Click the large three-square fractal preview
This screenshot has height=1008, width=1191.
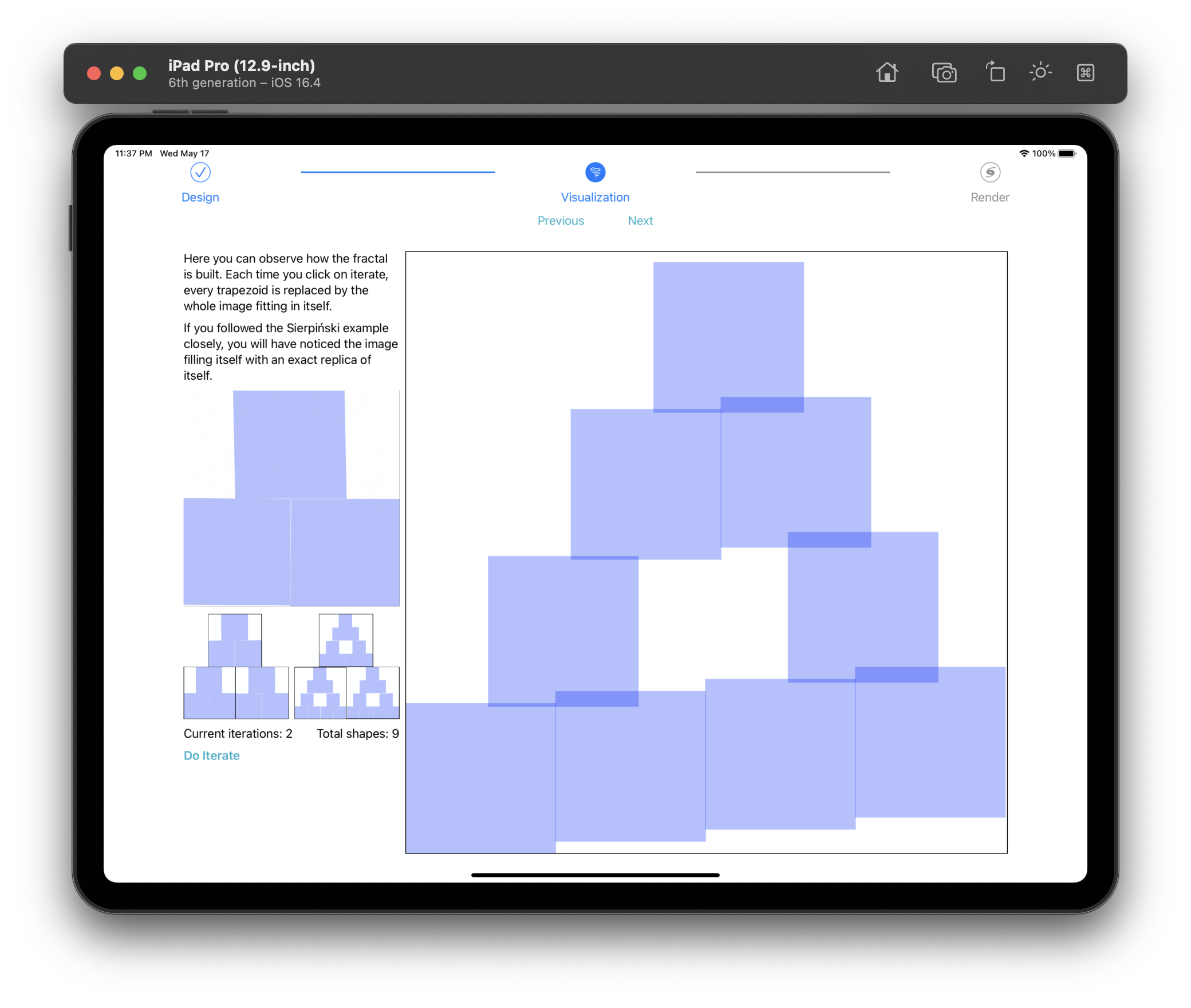click(291, 498)
